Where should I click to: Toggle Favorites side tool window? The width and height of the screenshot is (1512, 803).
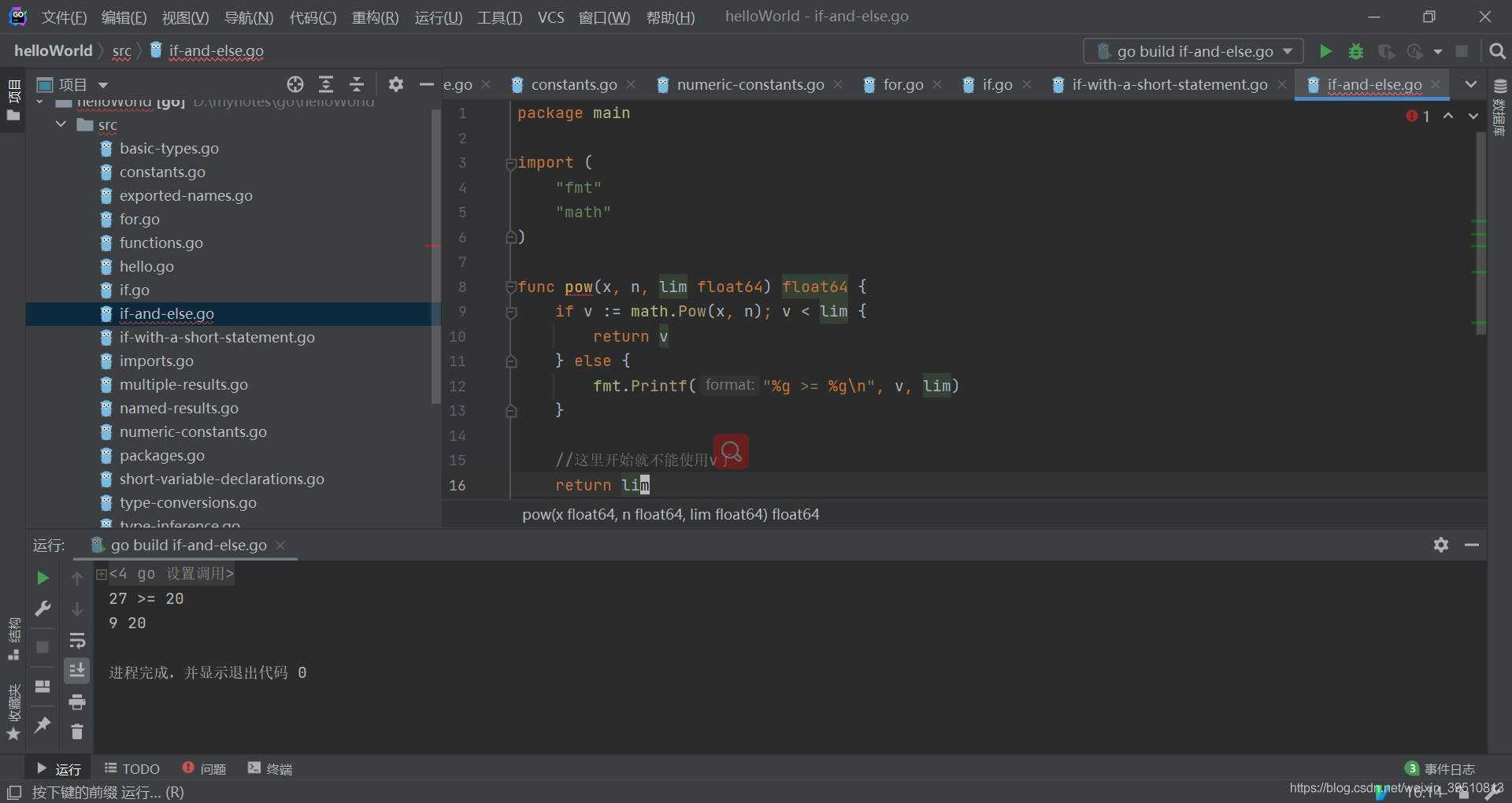[13, 712]
